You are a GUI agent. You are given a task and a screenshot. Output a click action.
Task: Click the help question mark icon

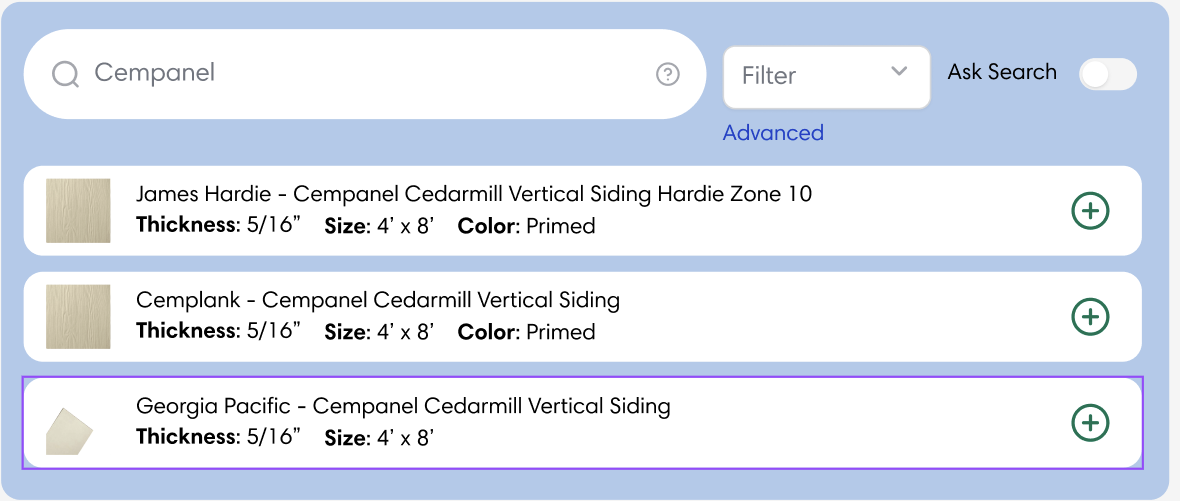(668, 75)
